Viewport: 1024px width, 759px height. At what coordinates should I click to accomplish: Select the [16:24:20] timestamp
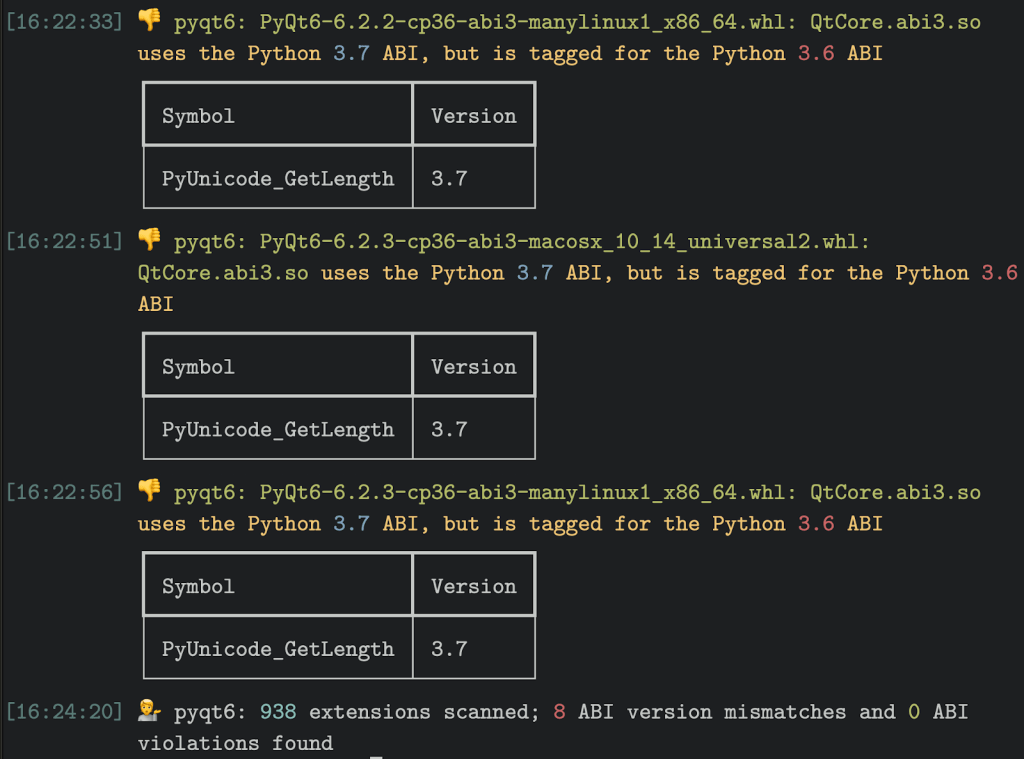click(64, 711)
